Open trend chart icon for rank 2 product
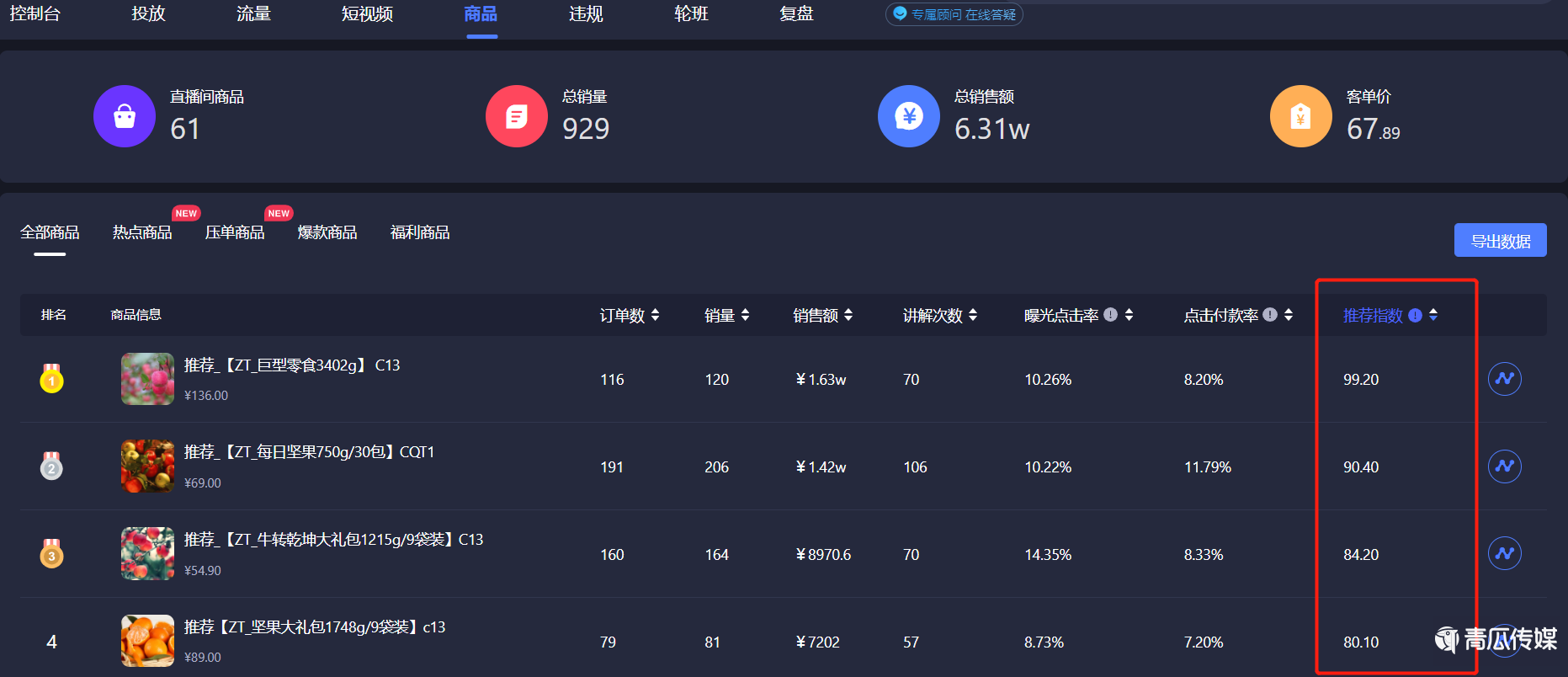The width and height of the screenshot is (1568, 677). tap(1504, 466)
